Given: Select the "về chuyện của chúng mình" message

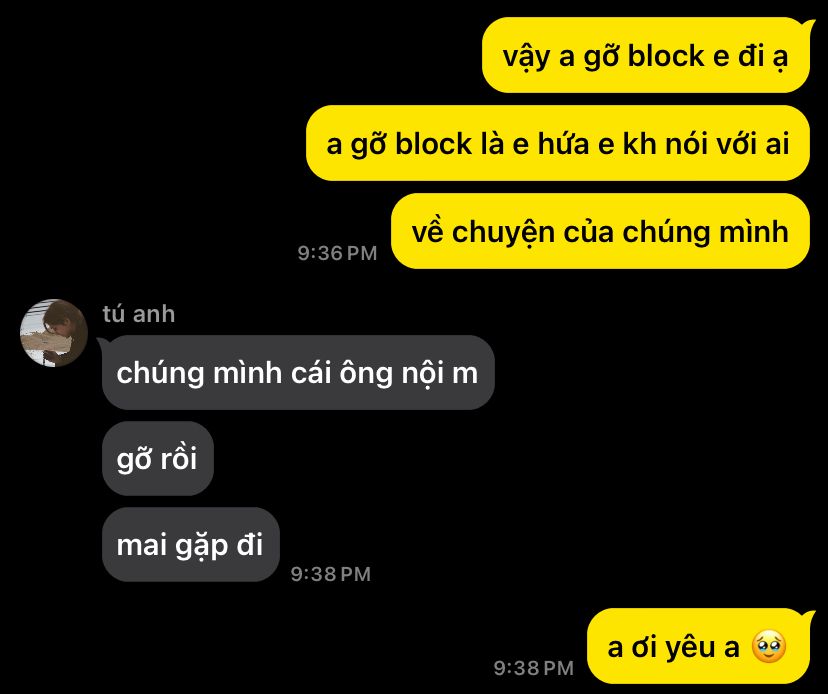Looking at the screenshot, I should coord(600,231).
